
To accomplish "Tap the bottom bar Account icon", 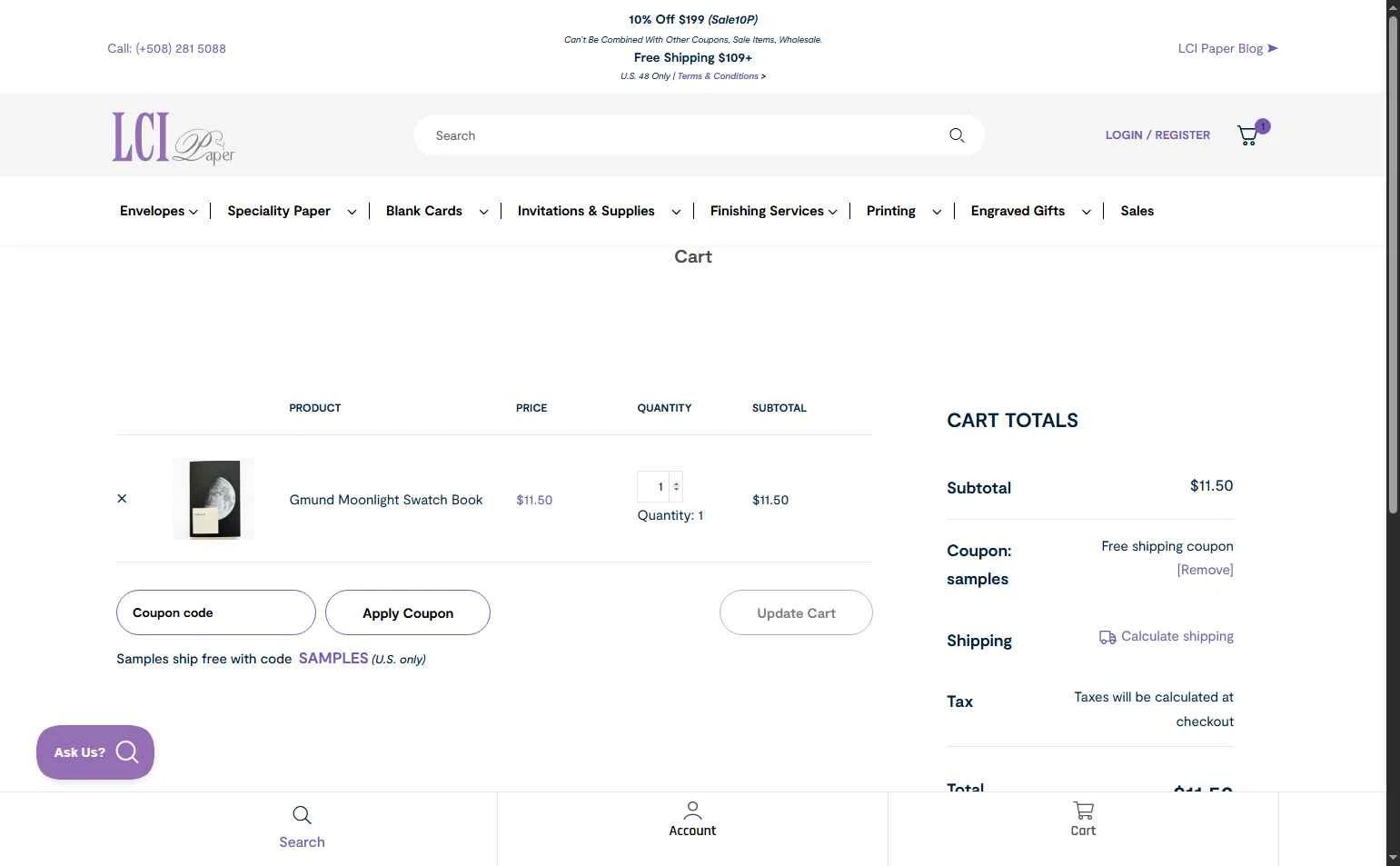I will click(x=692, y=809).
